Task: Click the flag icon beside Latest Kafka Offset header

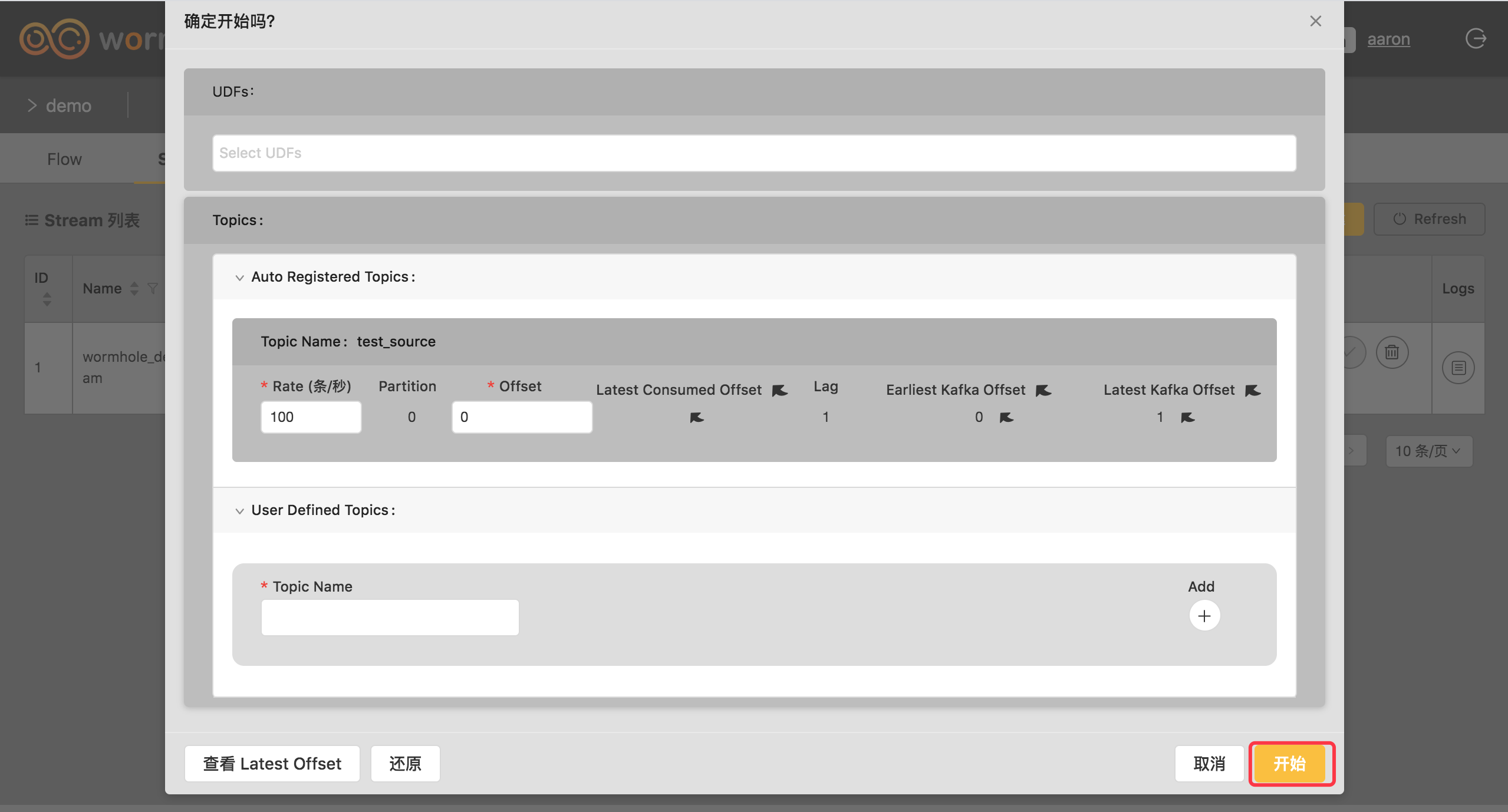Action: 1252,391
